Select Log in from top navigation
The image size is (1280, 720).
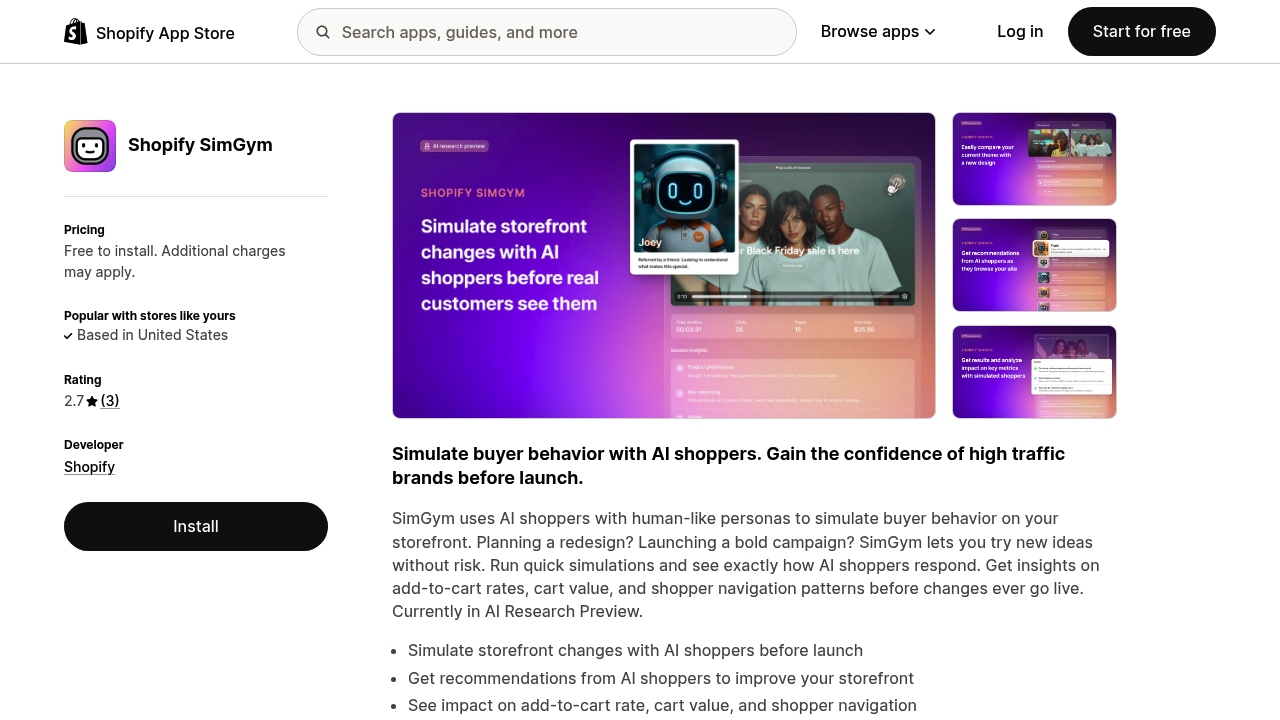(1020, 31)
